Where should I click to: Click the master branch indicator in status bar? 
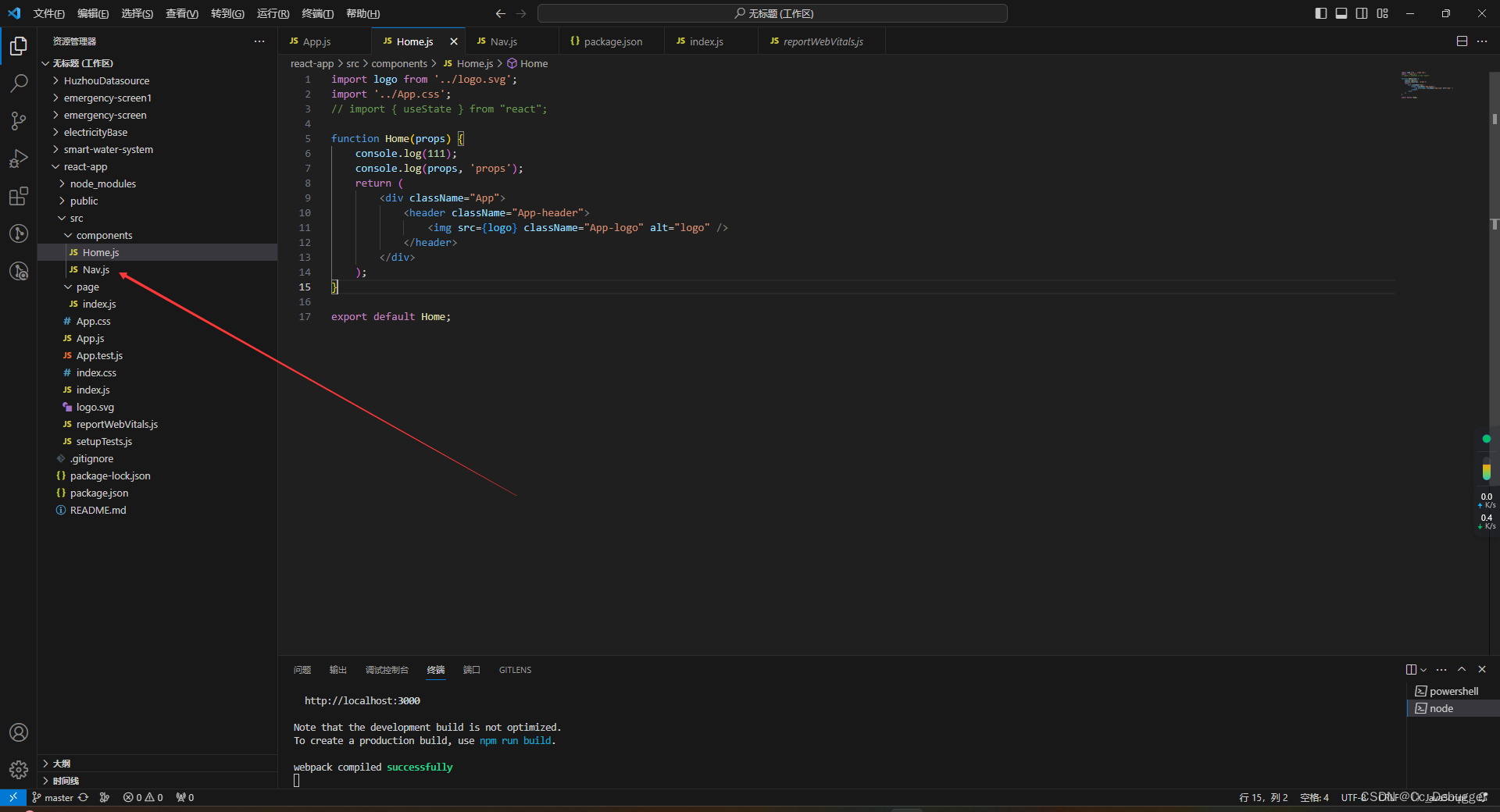52,797
